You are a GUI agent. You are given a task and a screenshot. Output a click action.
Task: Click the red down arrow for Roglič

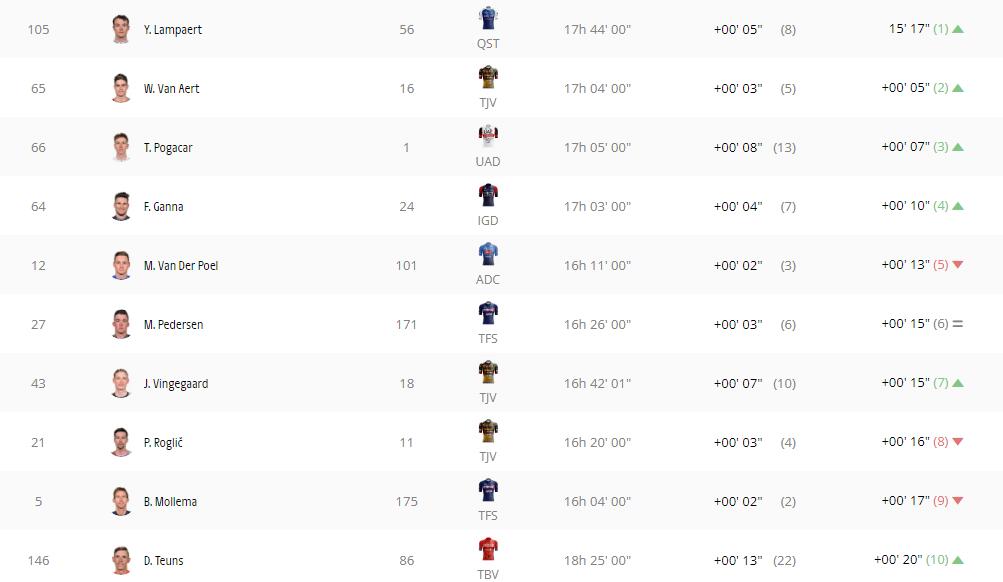(958, 441)
